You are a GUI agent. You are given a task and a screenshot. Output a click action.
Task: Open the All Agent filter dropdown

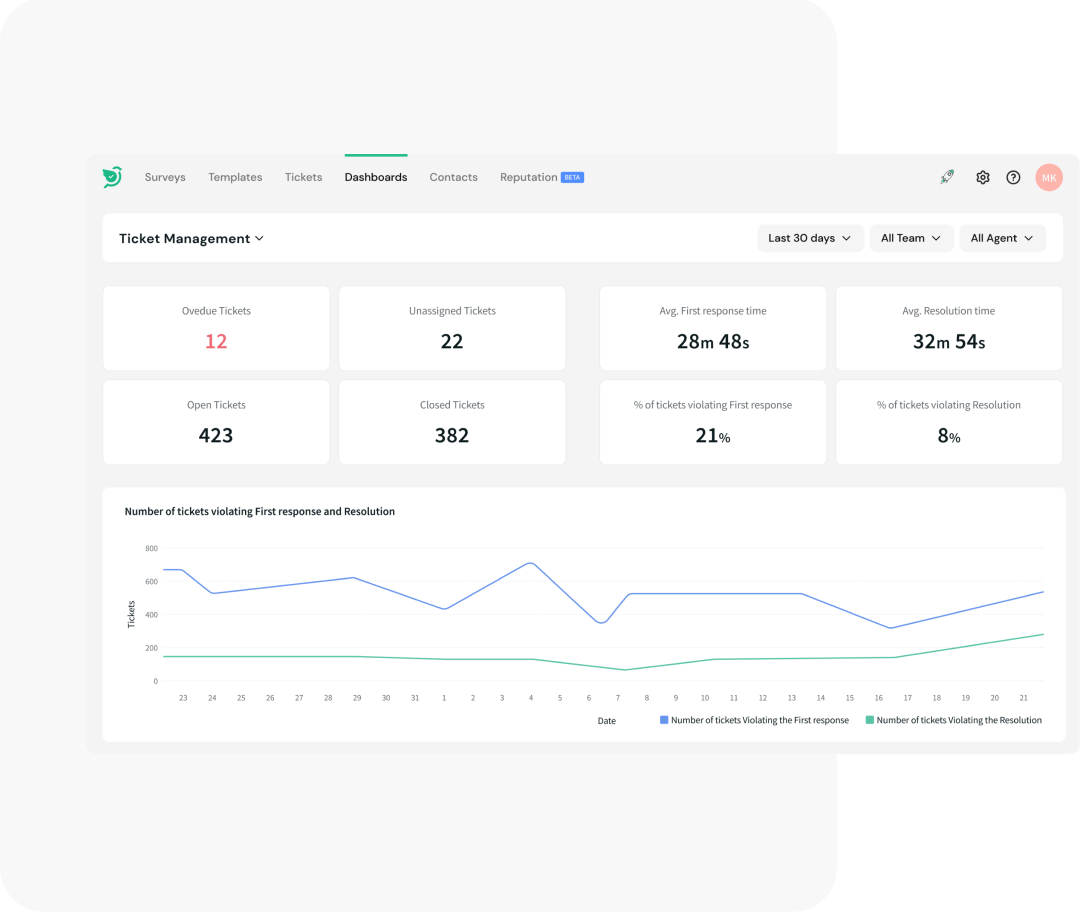(1003, 238)
